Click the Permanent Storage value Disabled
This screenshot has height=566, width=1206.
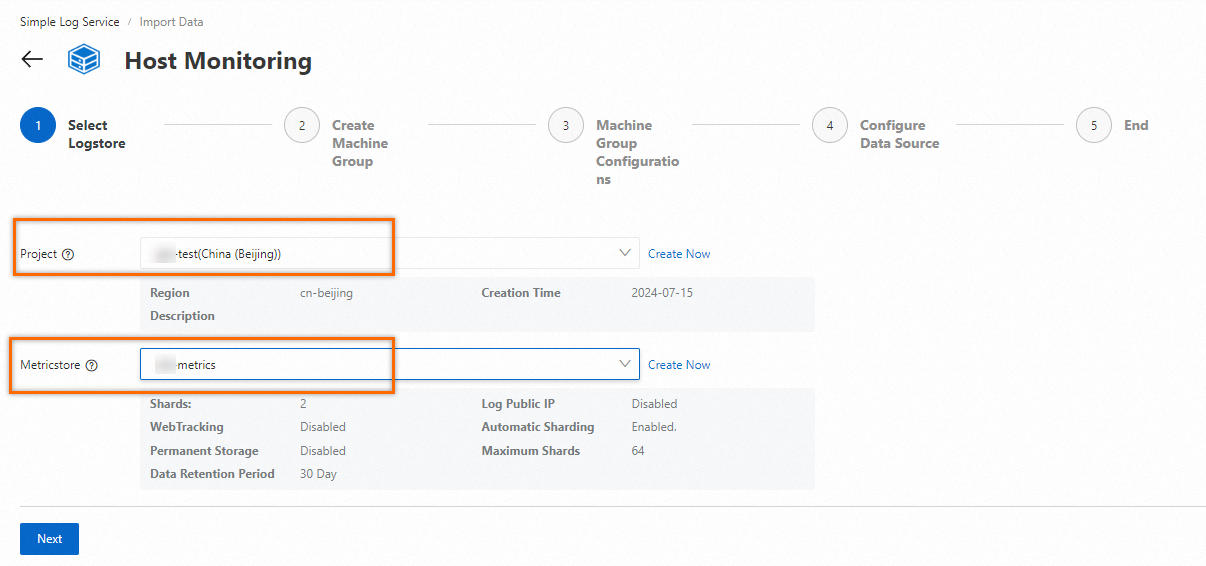point(323,451)
